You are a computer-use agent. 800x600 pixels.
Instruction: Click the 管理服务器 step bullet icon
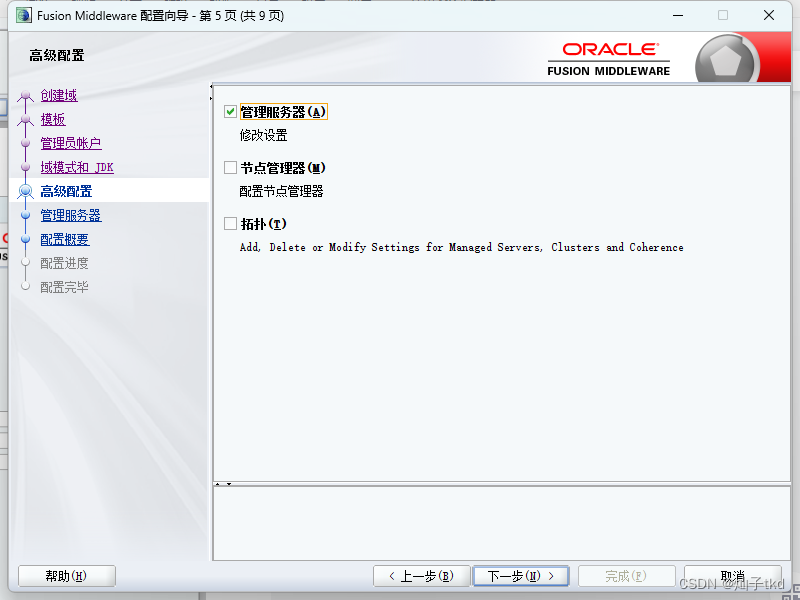26,215
